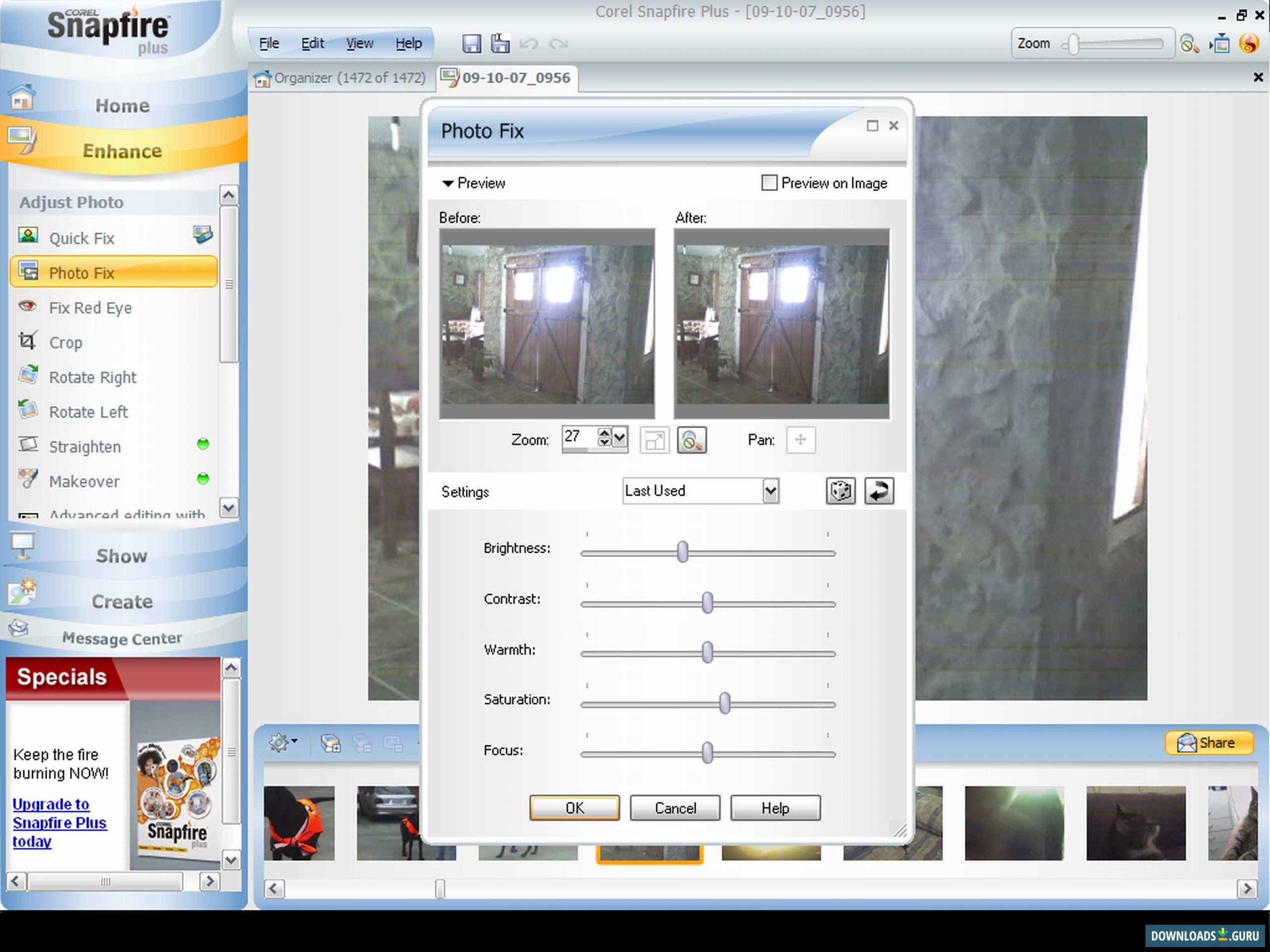Open the Save As icon

click(500, 43)
